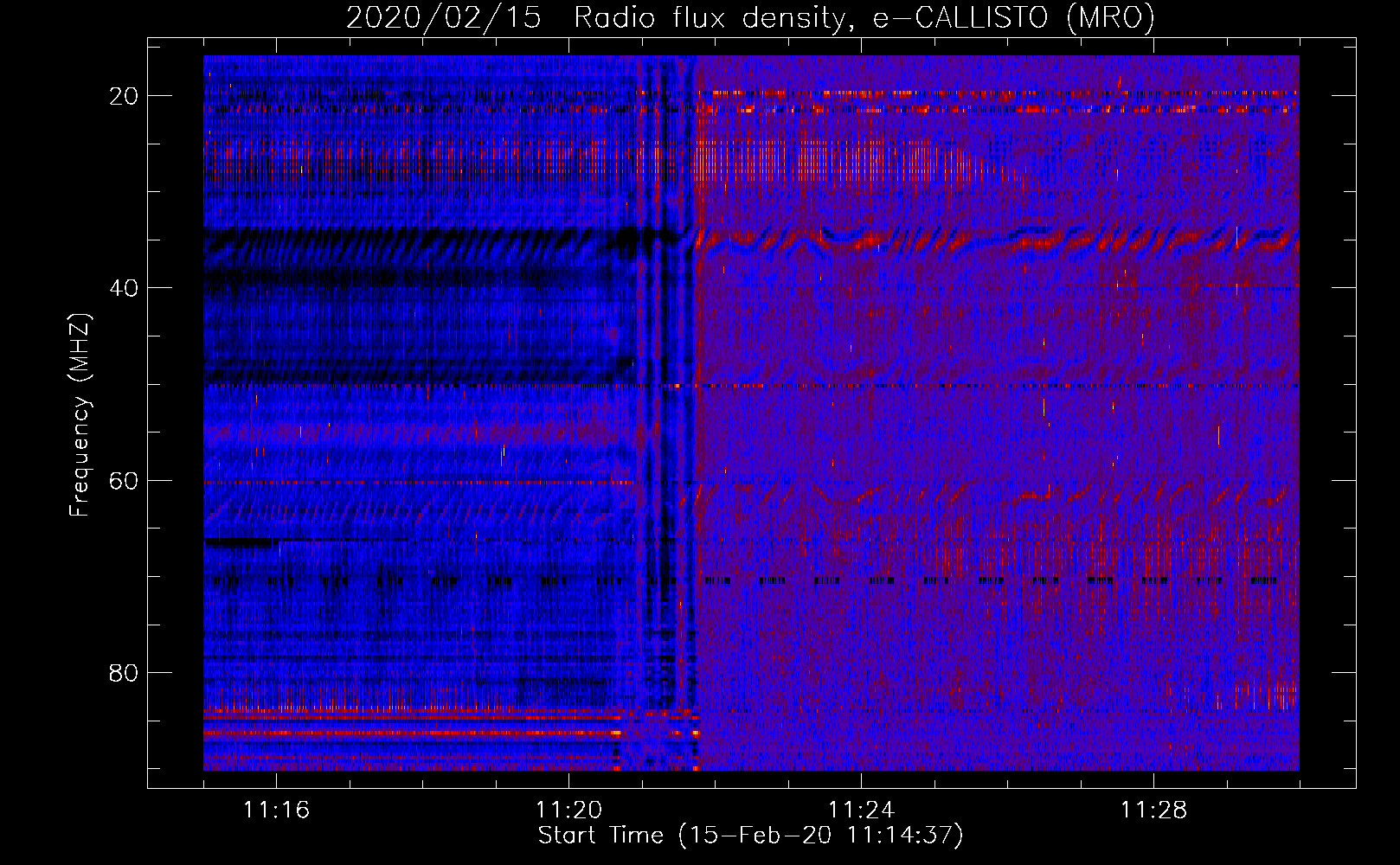Click the 40 MHz frequency tick label
1400x865 pixels.
(124, 288)
